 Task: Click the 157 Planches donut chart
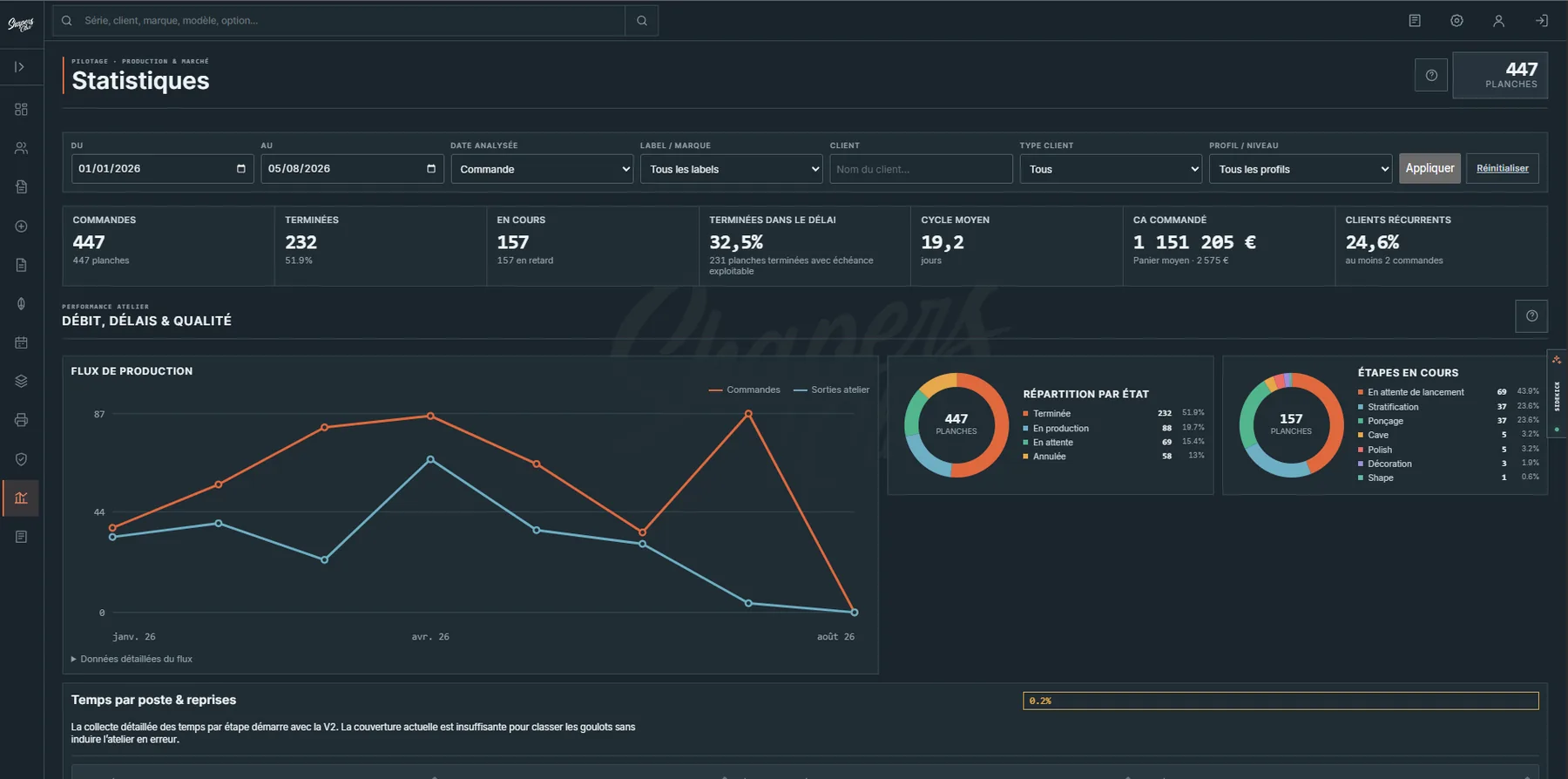1291,425
